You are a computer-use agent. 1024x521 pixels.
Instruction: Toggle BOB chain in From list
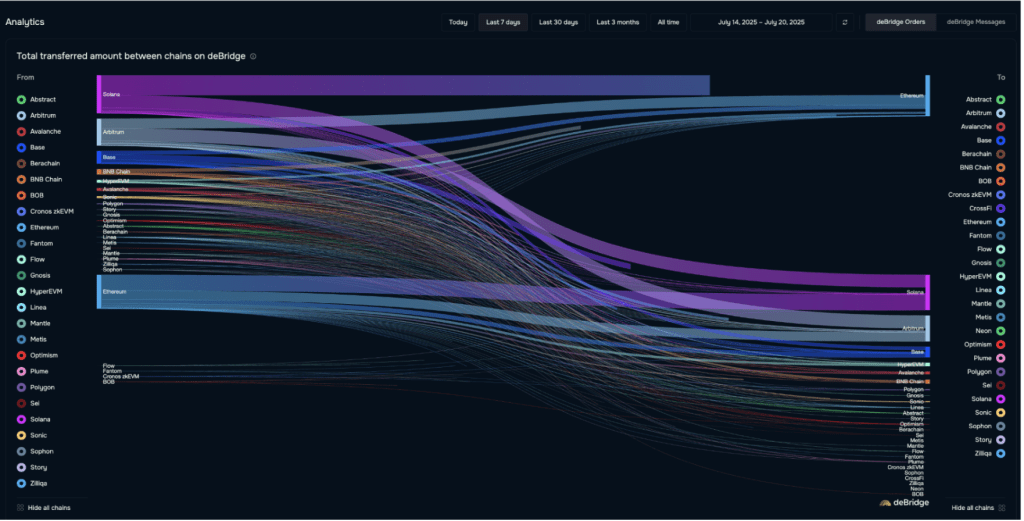tap(31, 196)
